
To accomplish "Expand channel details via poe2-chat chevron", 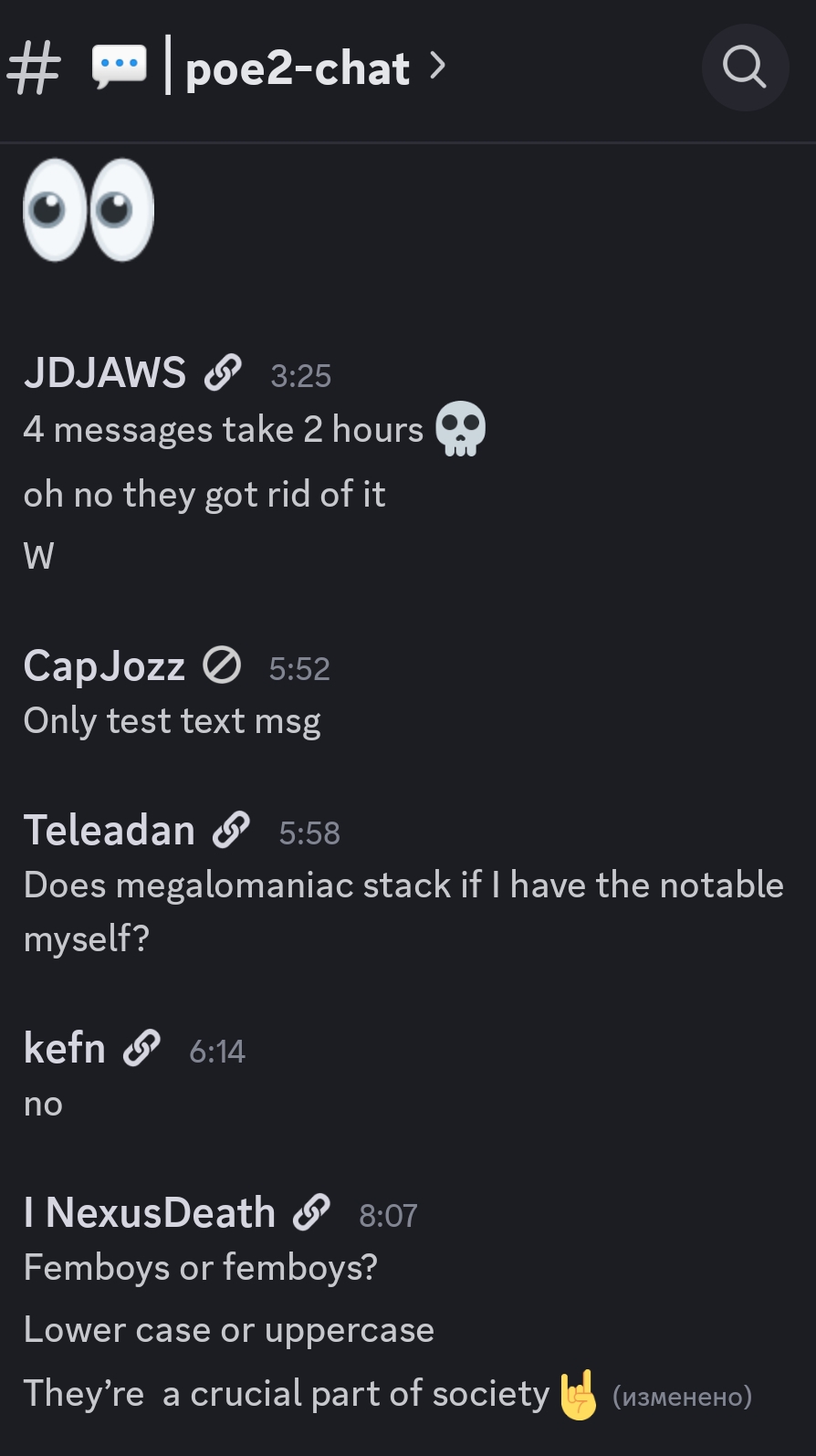I will (x=438, y=66).
